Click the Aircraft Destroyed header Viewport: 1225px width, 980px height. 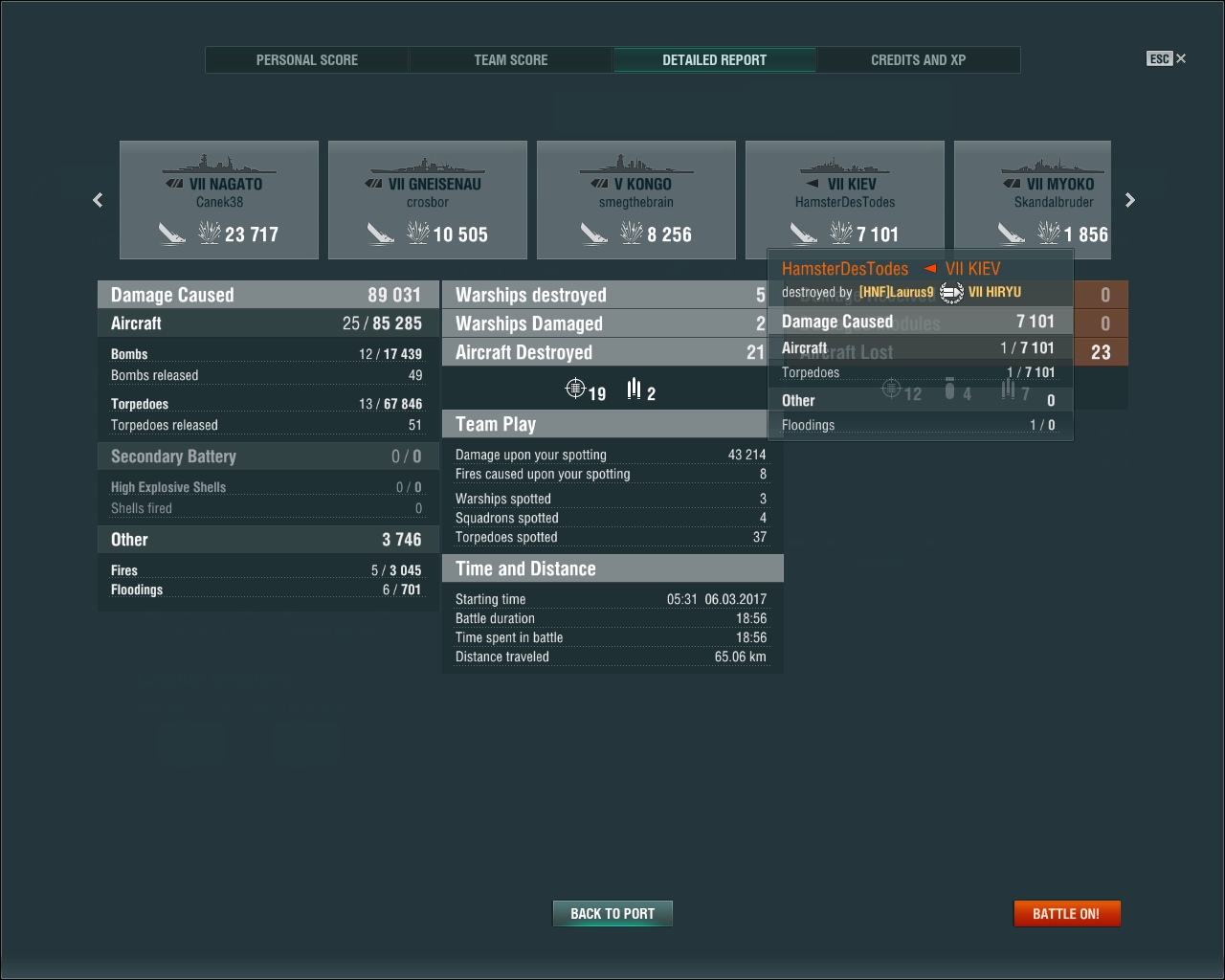coord(605,352)
